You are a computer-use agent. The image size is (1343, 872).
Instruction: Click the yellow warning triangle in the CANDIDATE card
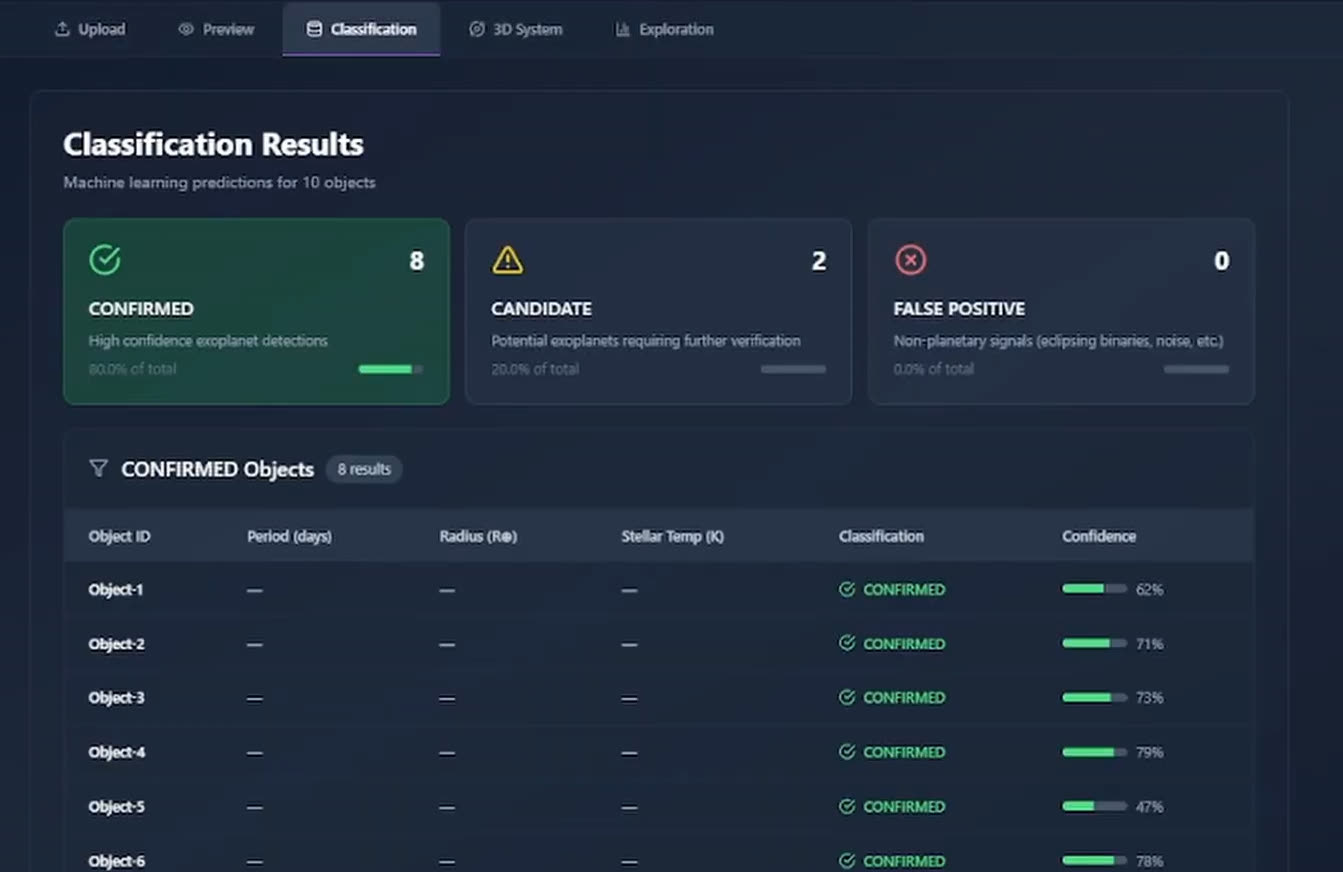click(508, 260)
